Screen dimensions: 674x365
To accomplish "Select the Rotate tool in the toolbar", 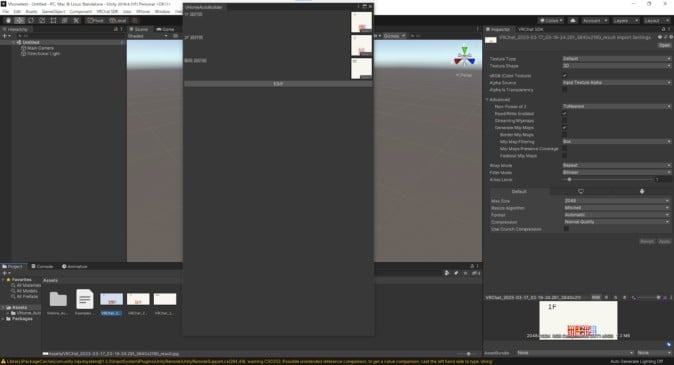I will tap(31, 21).
